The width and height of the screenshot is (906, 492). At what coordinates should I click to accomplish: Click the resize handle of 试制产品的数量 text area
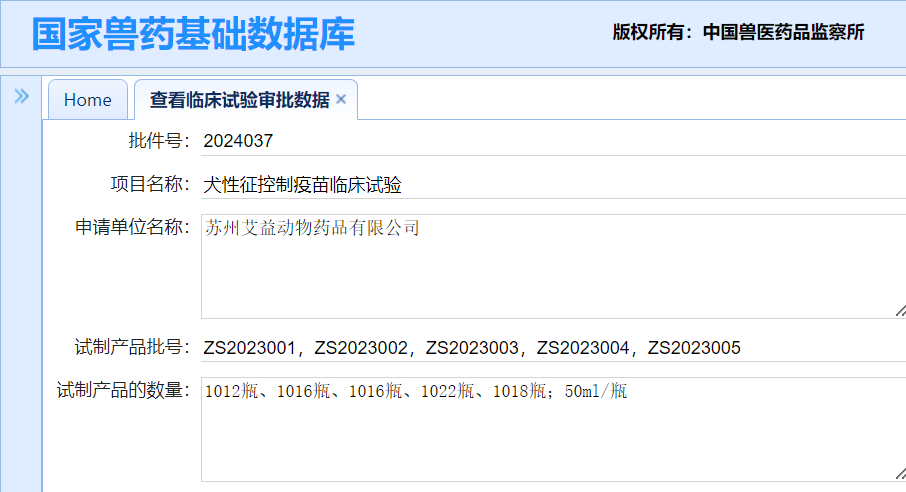(x=901, y=474)
